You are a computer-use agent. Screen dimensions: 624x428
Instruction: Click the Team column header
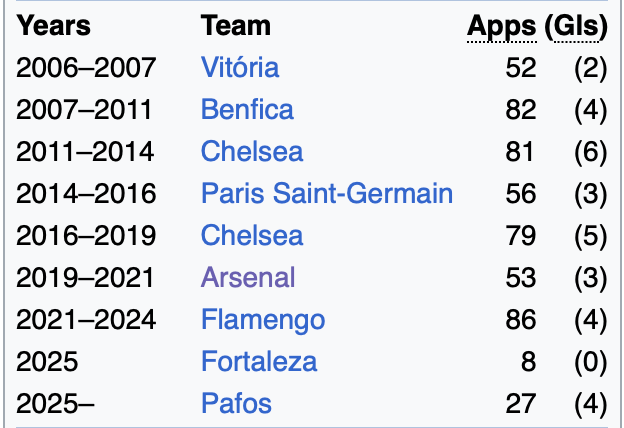tap(236, 26)
